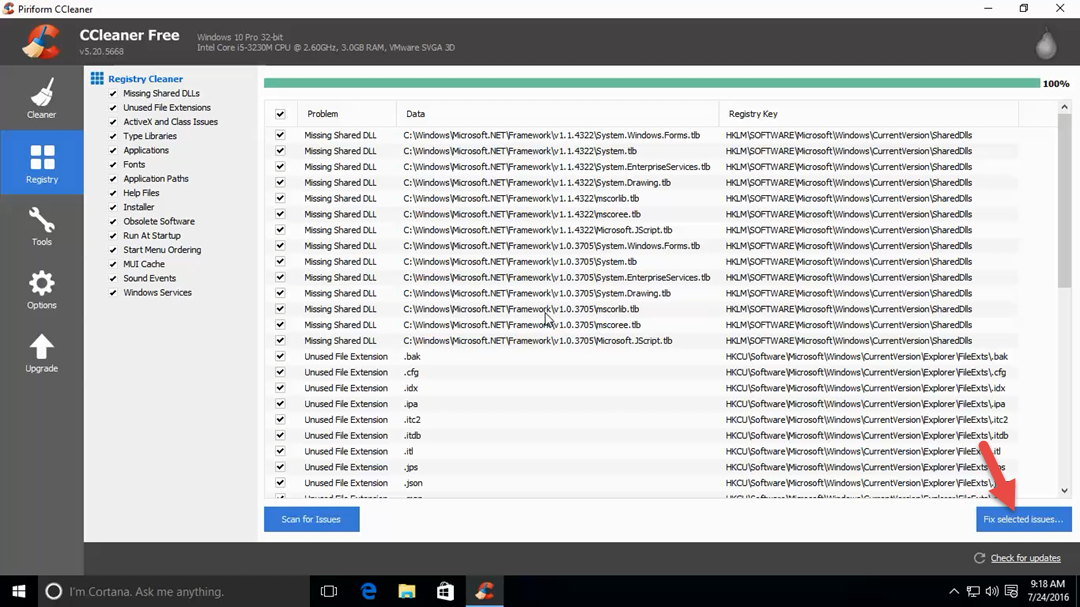Click the results list scroll down arrow

[1064, 491]
